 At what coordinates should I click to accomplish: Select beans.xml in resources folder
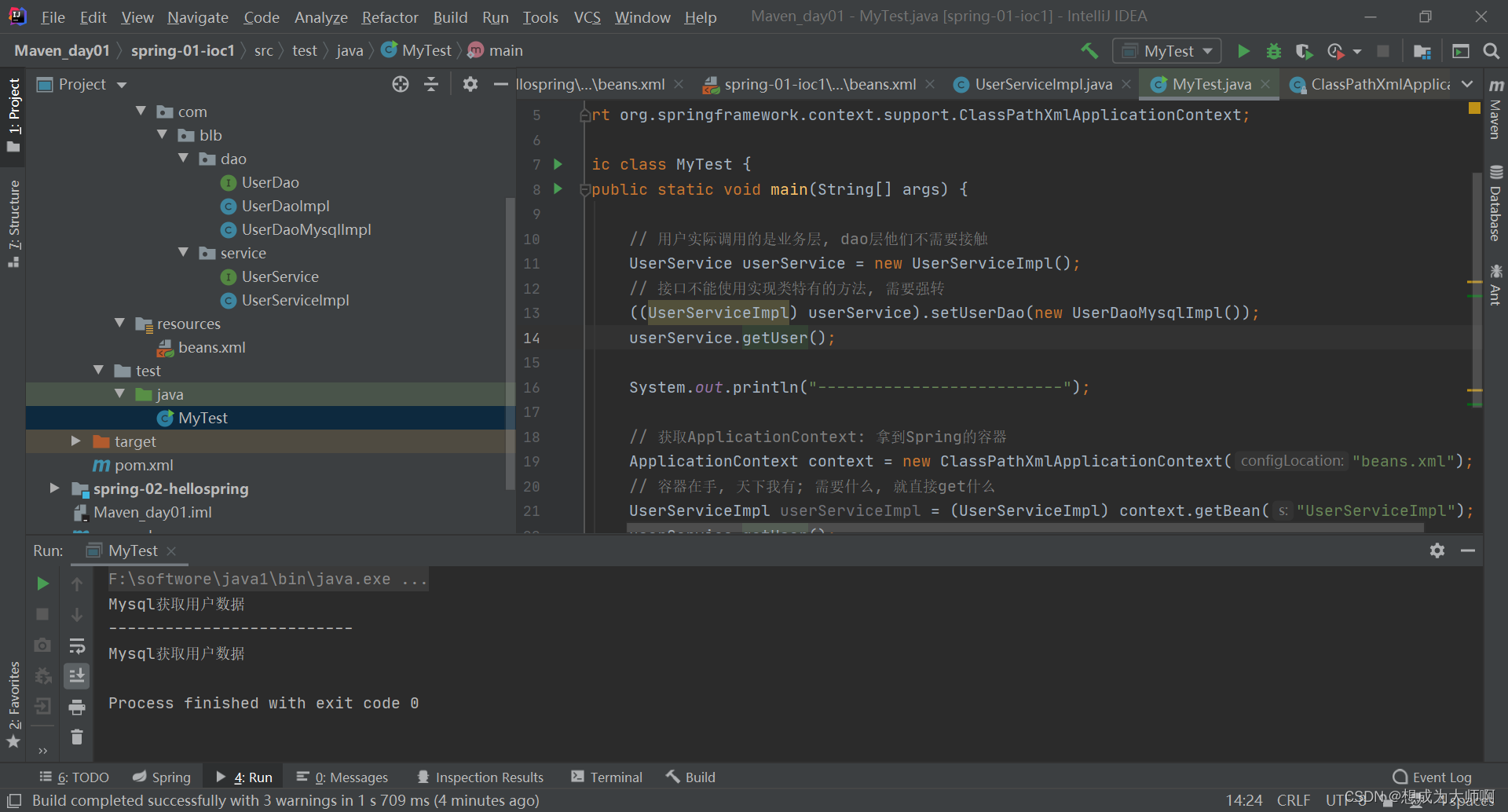click(x=211, y=347)
